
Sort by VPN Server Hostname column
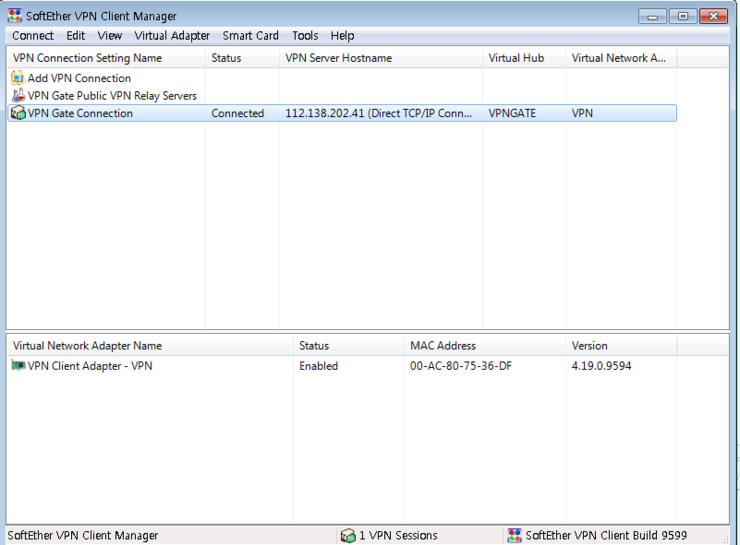[x=381, y=58]
